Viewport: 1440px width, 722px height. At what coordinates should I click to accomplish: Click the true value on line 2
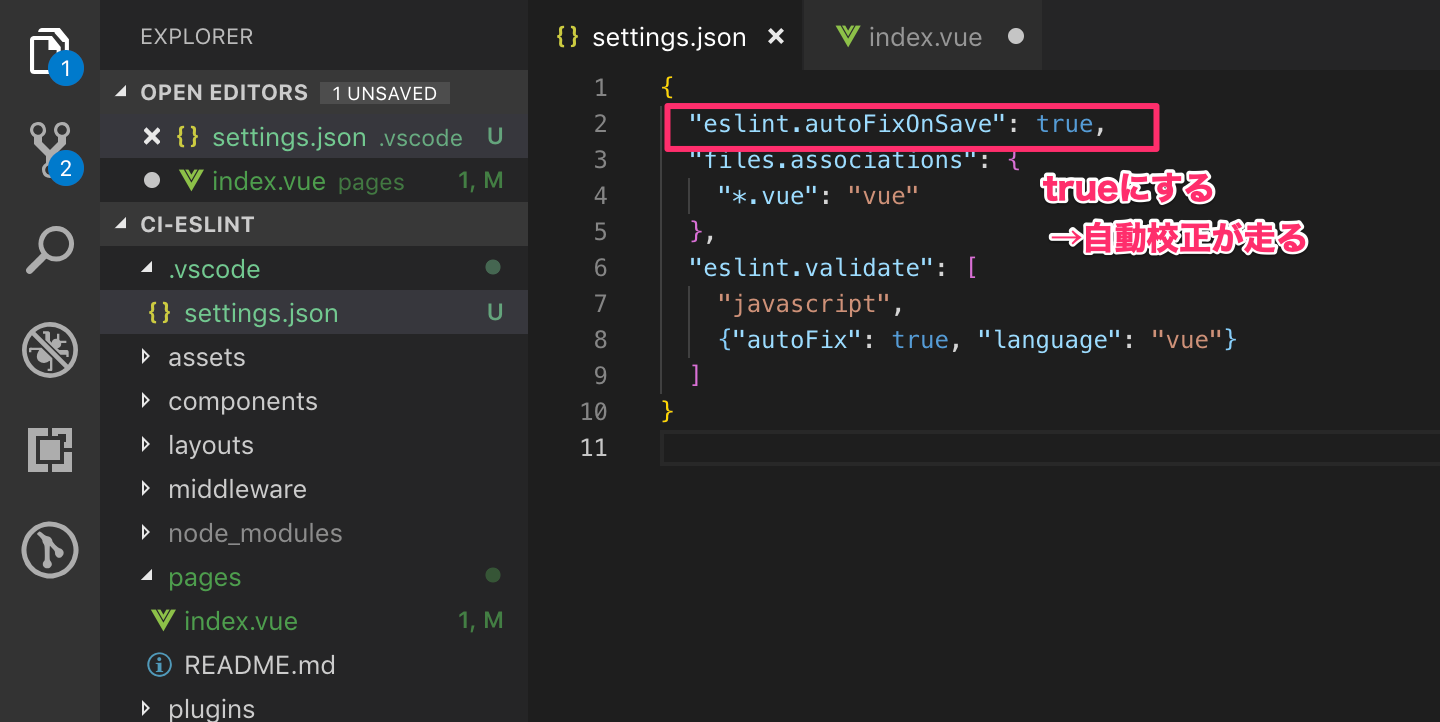point(1065,124)
